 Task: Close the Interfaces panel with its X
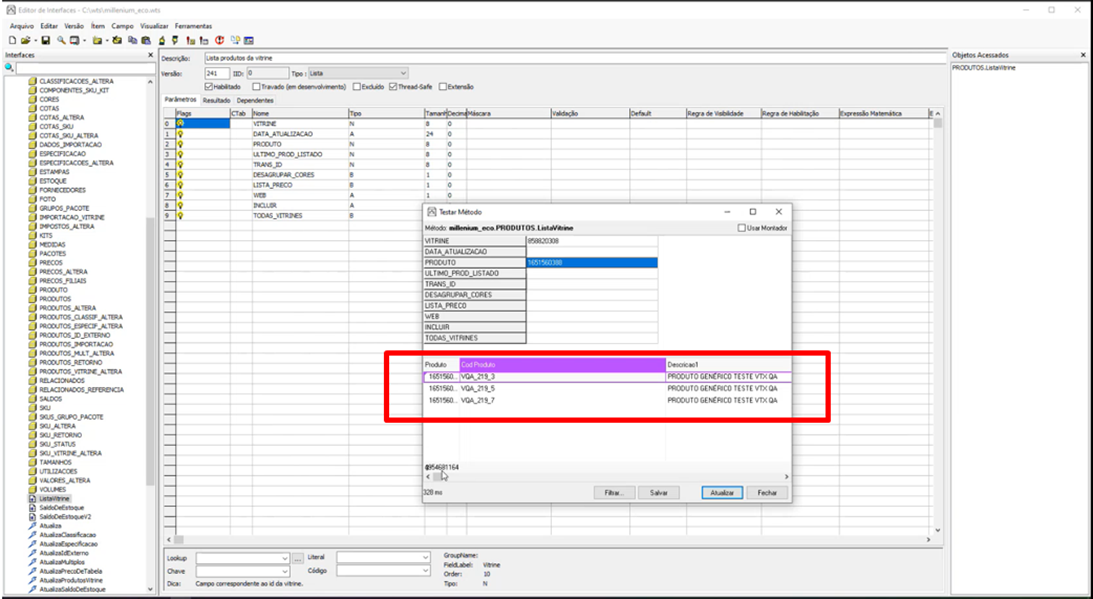pos(151,55)
